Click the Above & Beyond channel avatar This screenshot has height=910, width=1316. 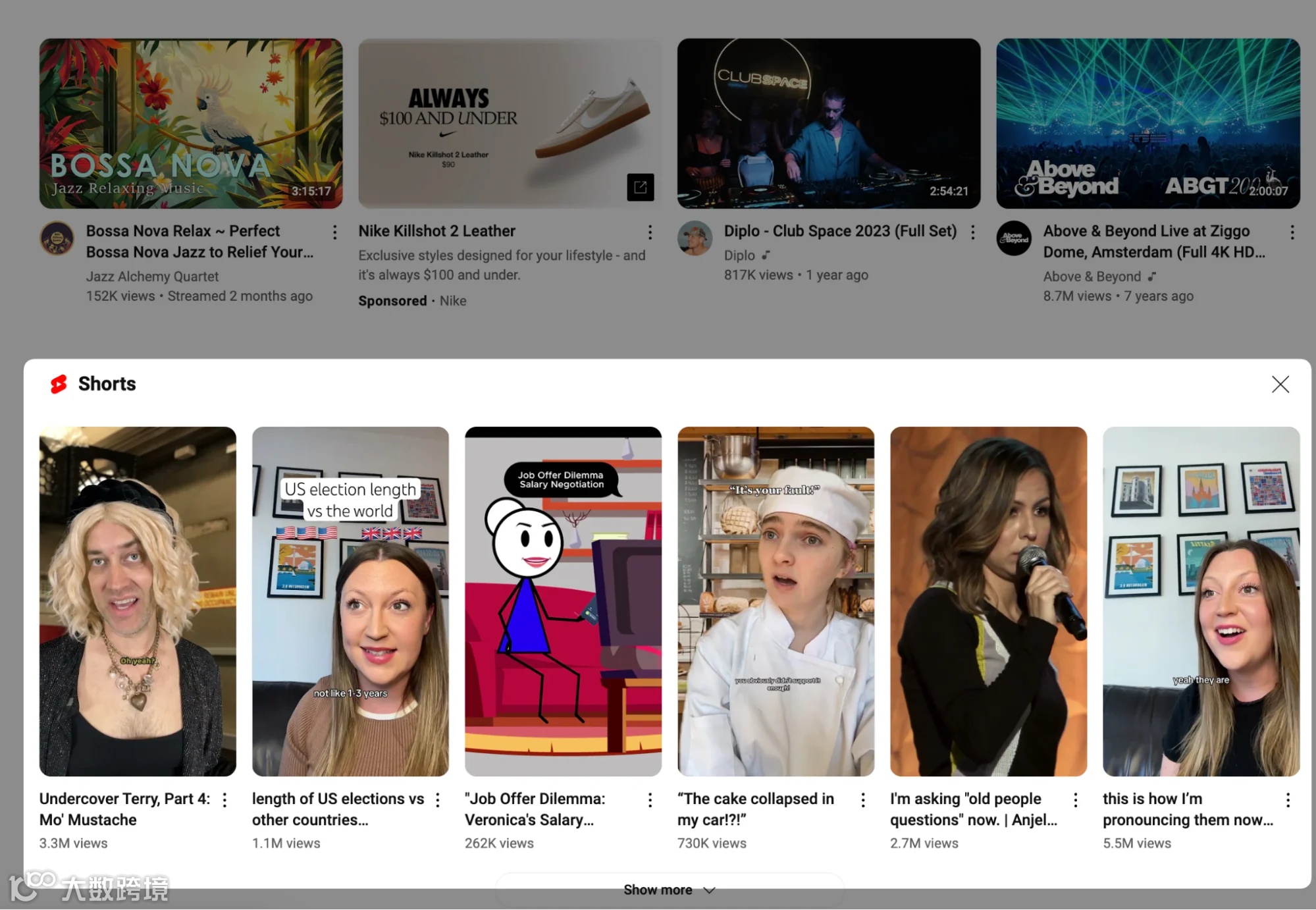(x=1014, y=238)
